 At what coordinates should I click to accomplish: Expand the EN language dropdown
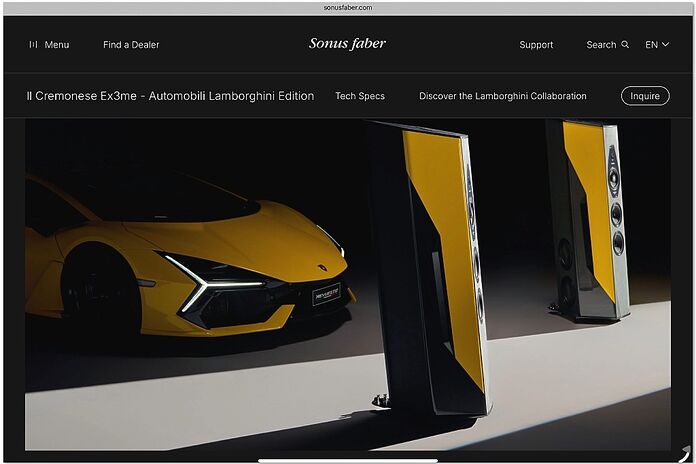coord(657,44)
